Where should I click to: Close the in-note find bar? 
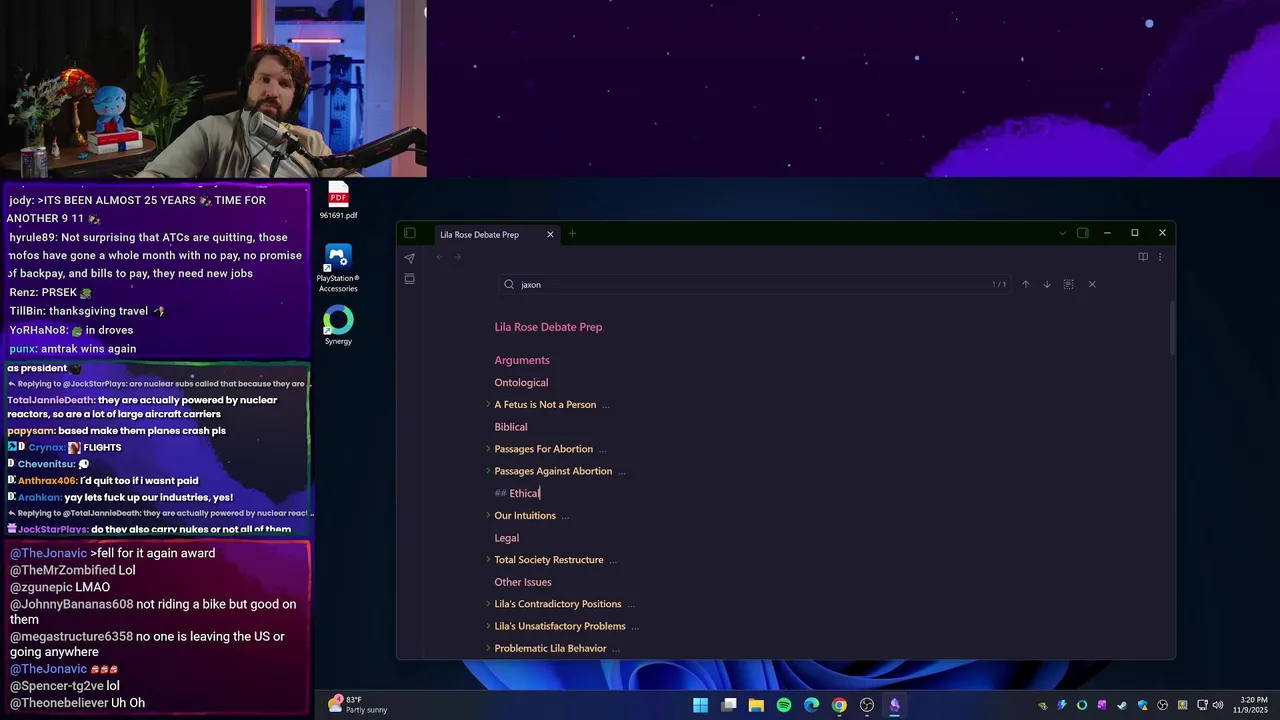click(x=1092, y=284)
